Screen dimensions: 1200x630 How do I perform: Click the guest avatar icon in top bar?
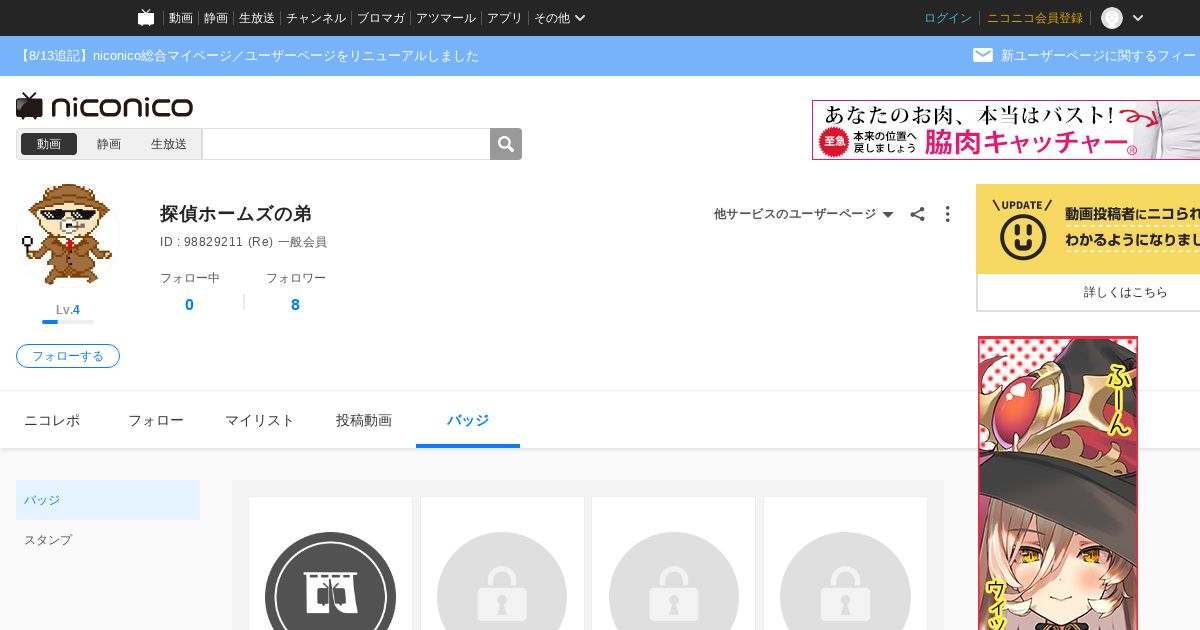tap(1112, 18)
